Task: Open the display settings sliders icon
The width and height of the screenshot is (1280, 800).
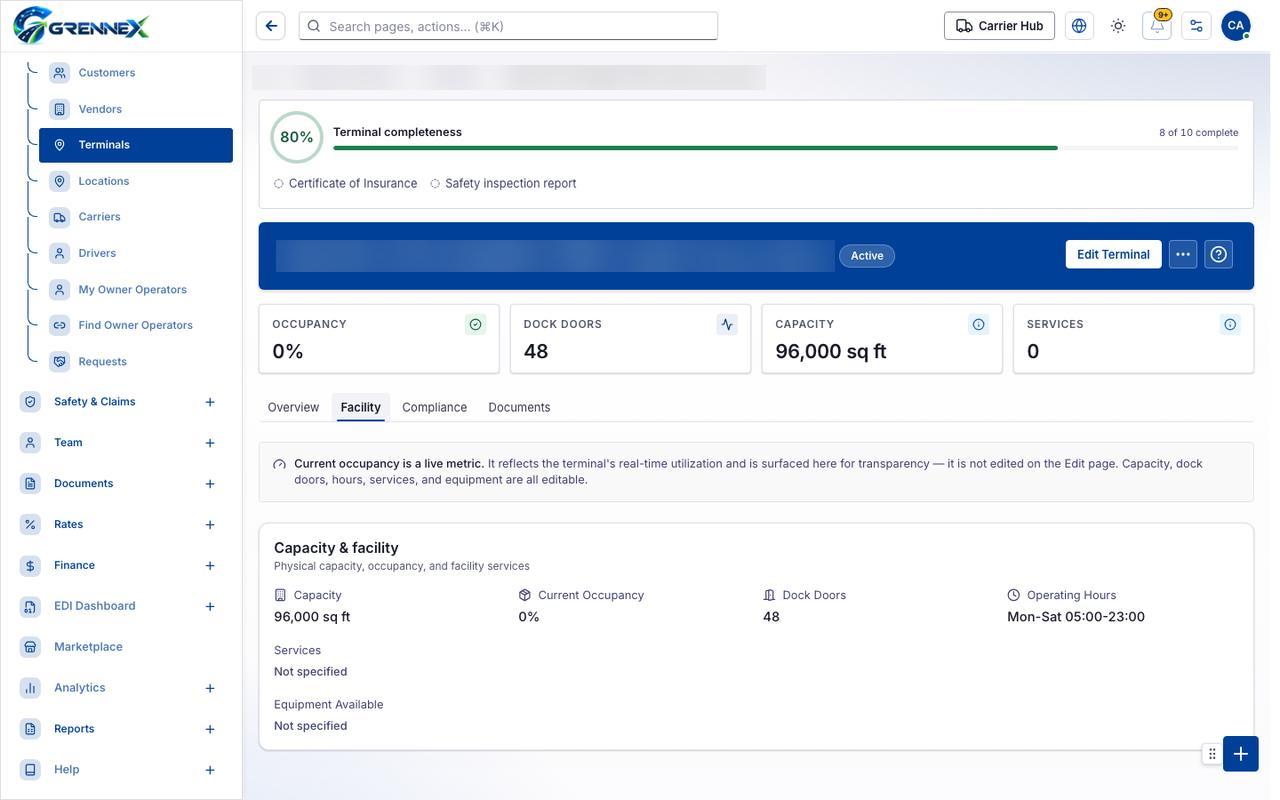Action: point(1196,26)
